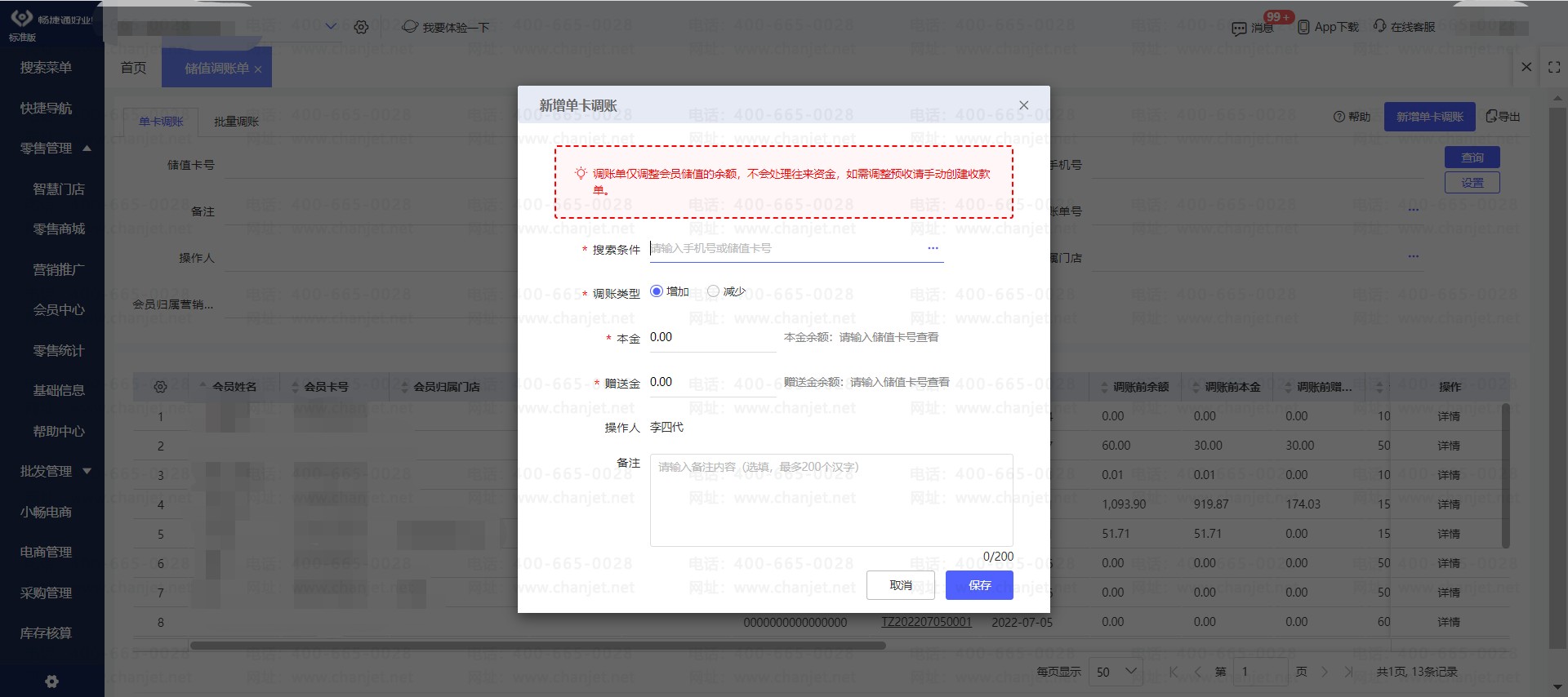The width and height of the screenshot is (1568, 697).
Task: Open 详情 for the row with 51.71 balance
Action: 1449,534
